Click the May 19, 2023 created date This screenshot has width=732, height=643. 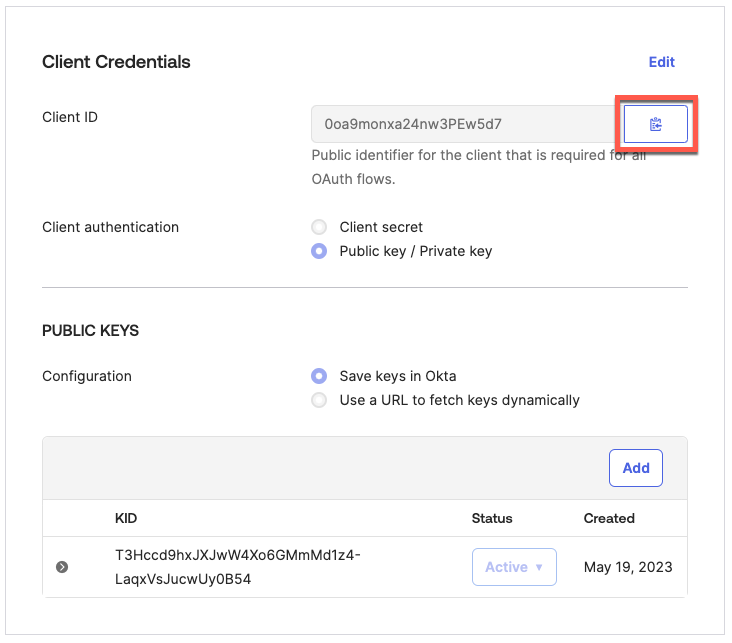[628, 567]
